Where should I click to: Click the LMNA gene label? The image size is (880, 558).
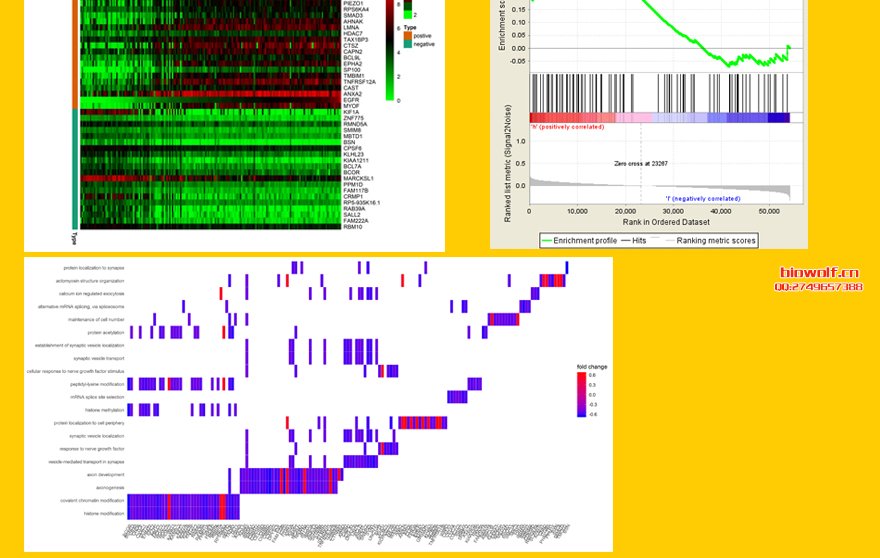pos(351,28)
